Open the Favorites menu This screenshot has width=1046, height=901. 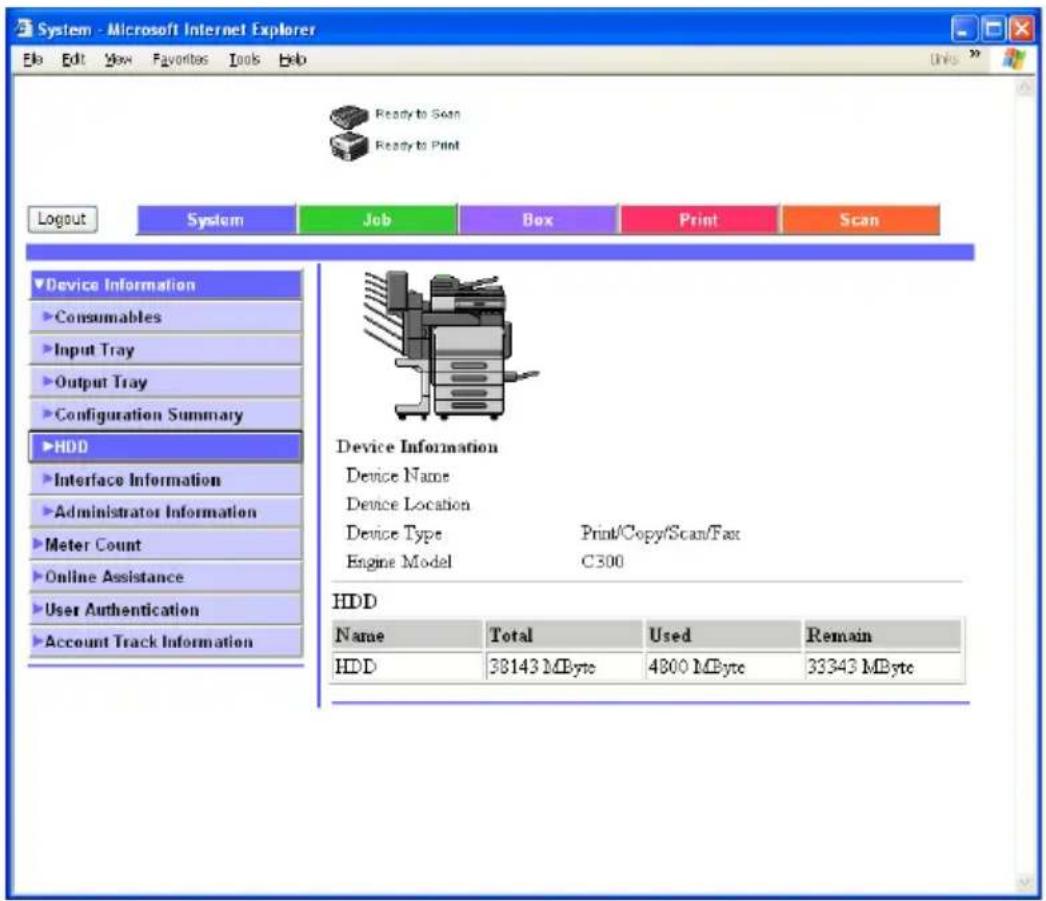point(180,59)
